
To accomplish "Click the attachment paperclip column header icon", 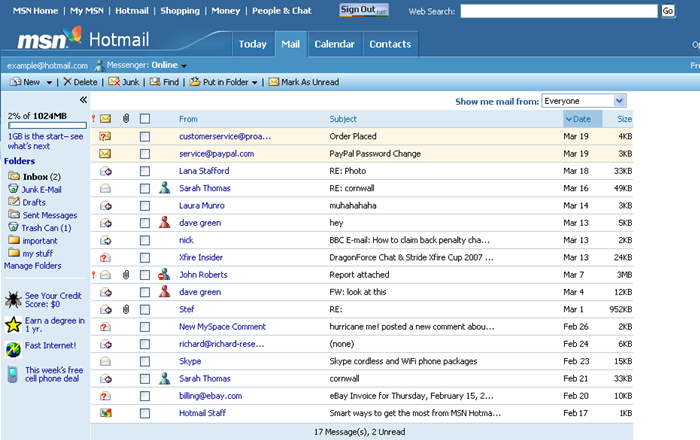I will tap(126, 119).
